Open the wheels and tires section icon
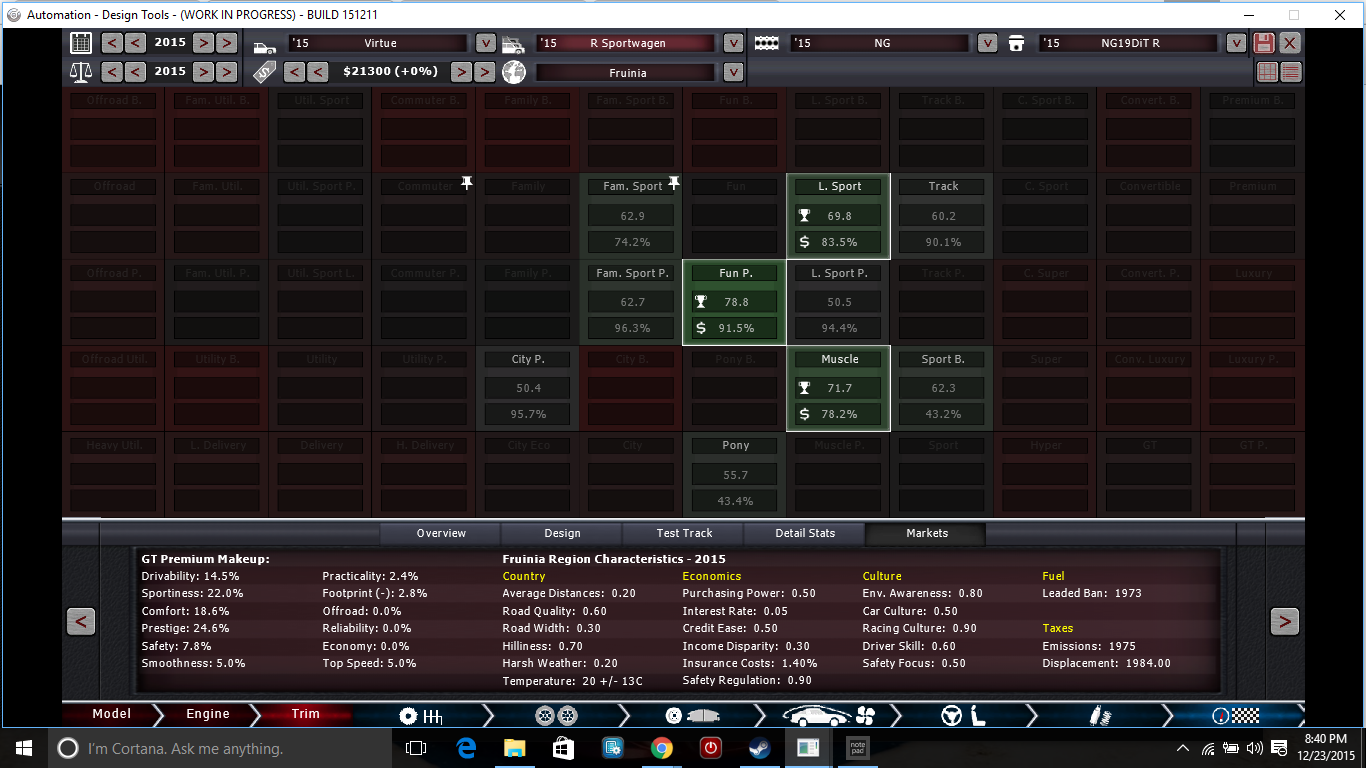This screenshot has width=1366, height=768. [556, 715]
